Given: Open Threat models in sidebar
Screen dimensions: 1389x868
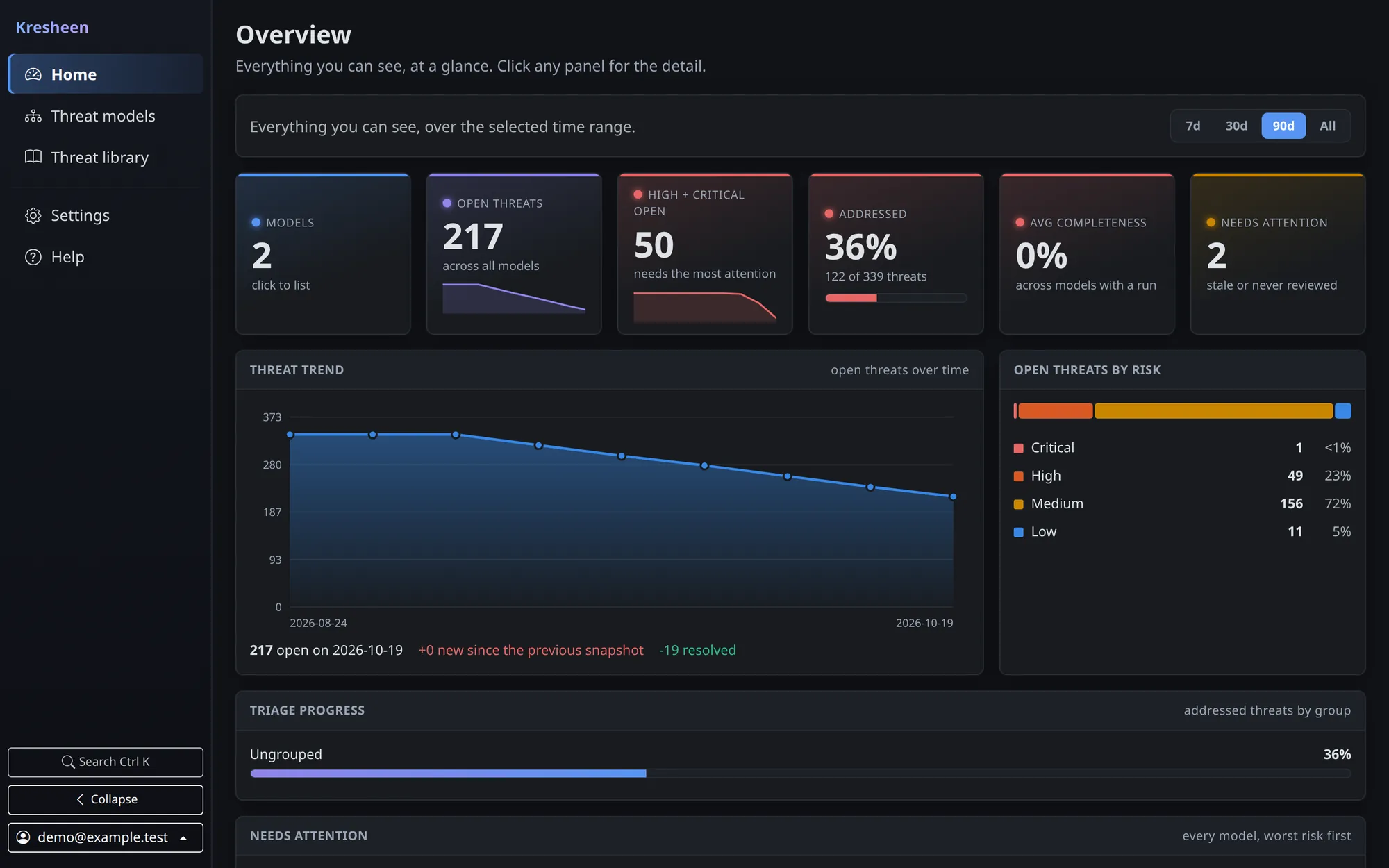Looking at the screenshot, I should pyautogui.click(x=106, y=116).
